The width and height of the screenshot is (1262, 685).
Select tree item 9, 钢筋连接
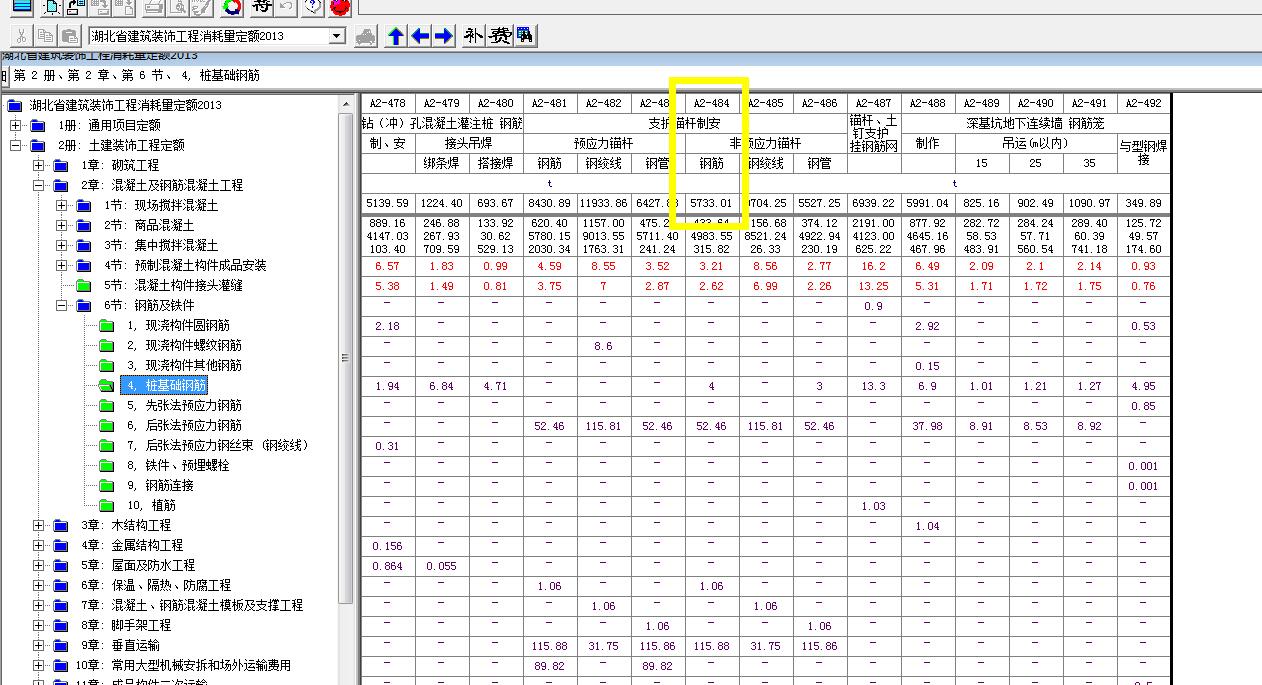click(159, 485)
